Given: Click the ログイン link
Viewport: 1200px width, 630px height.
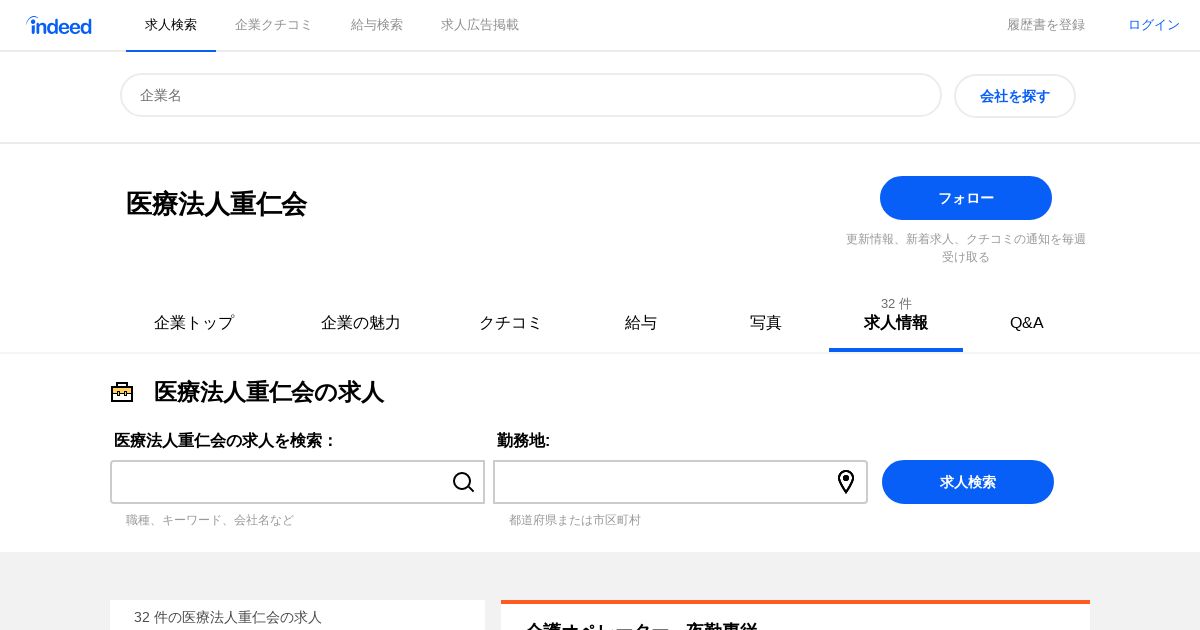Looking at the screenshot, I should click(1154, 25).
